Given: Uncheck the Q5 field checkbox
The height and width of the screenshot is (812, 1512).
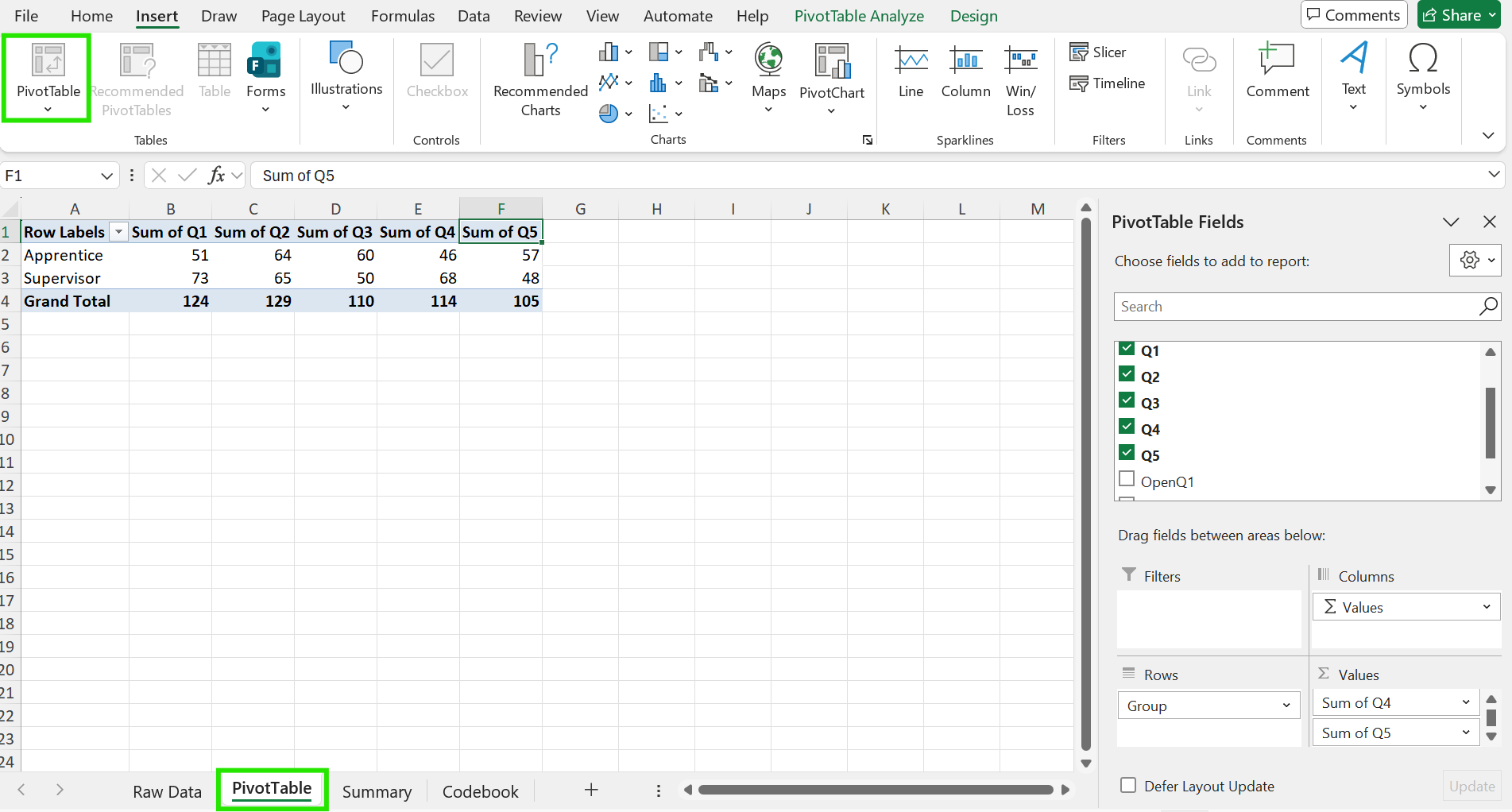Looking at the screenshot, I should pyautogui.click(x=1126, y=453).
